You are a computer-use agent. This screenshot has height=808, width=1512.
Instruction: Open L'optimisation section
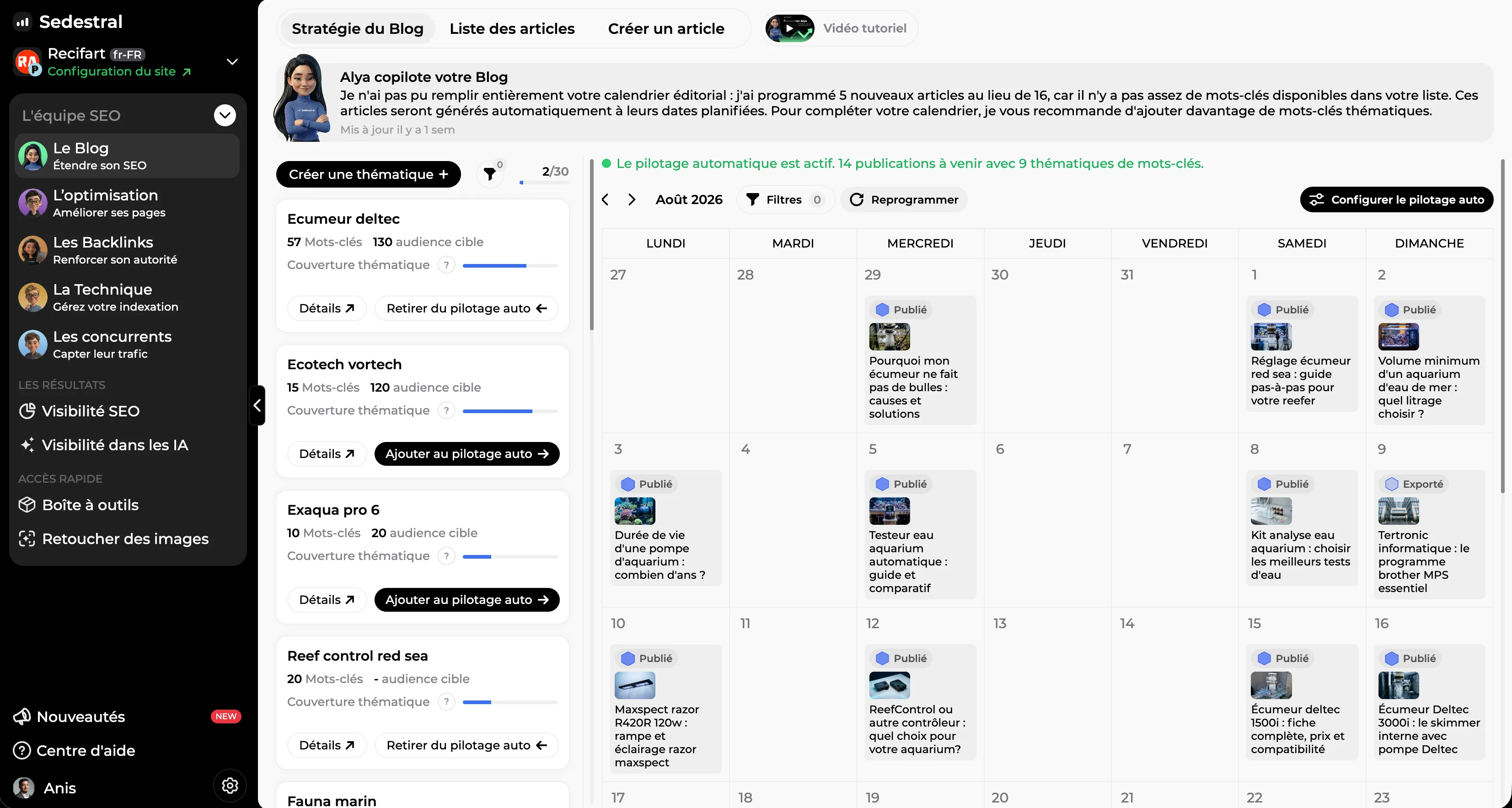pyautogui.click(x=127, y=203)
